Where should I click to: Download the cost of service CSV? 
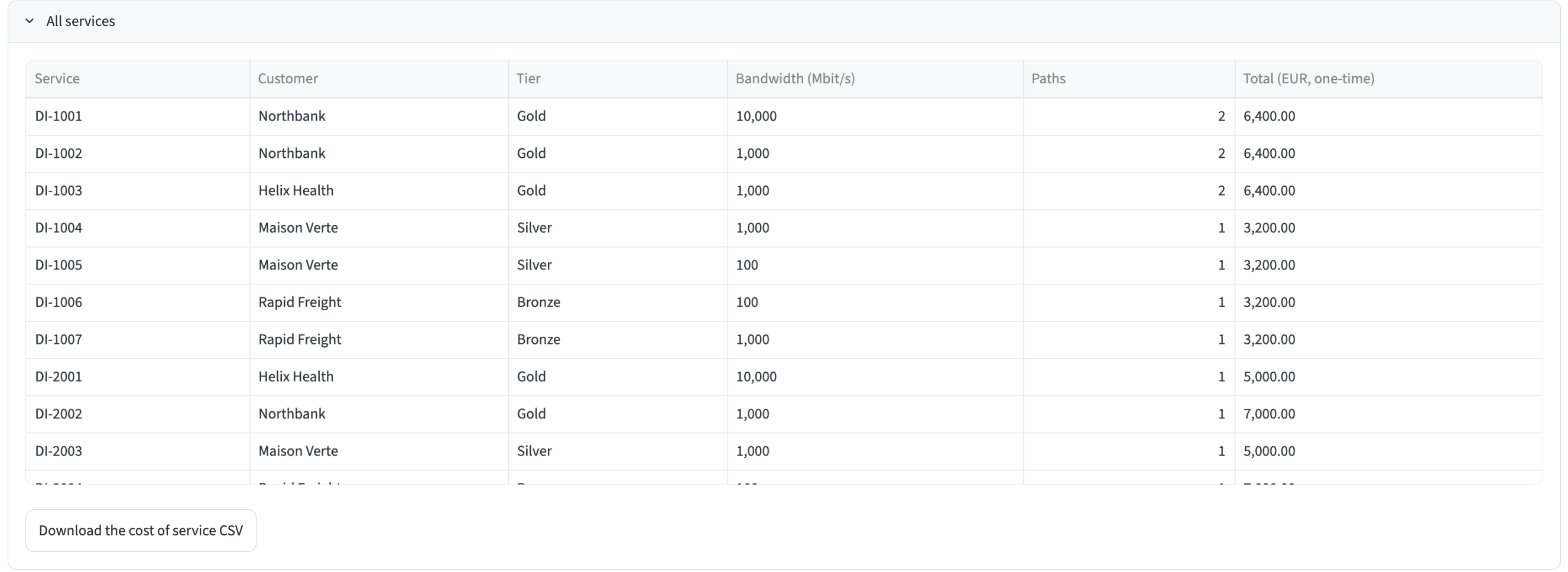(141, 530)
